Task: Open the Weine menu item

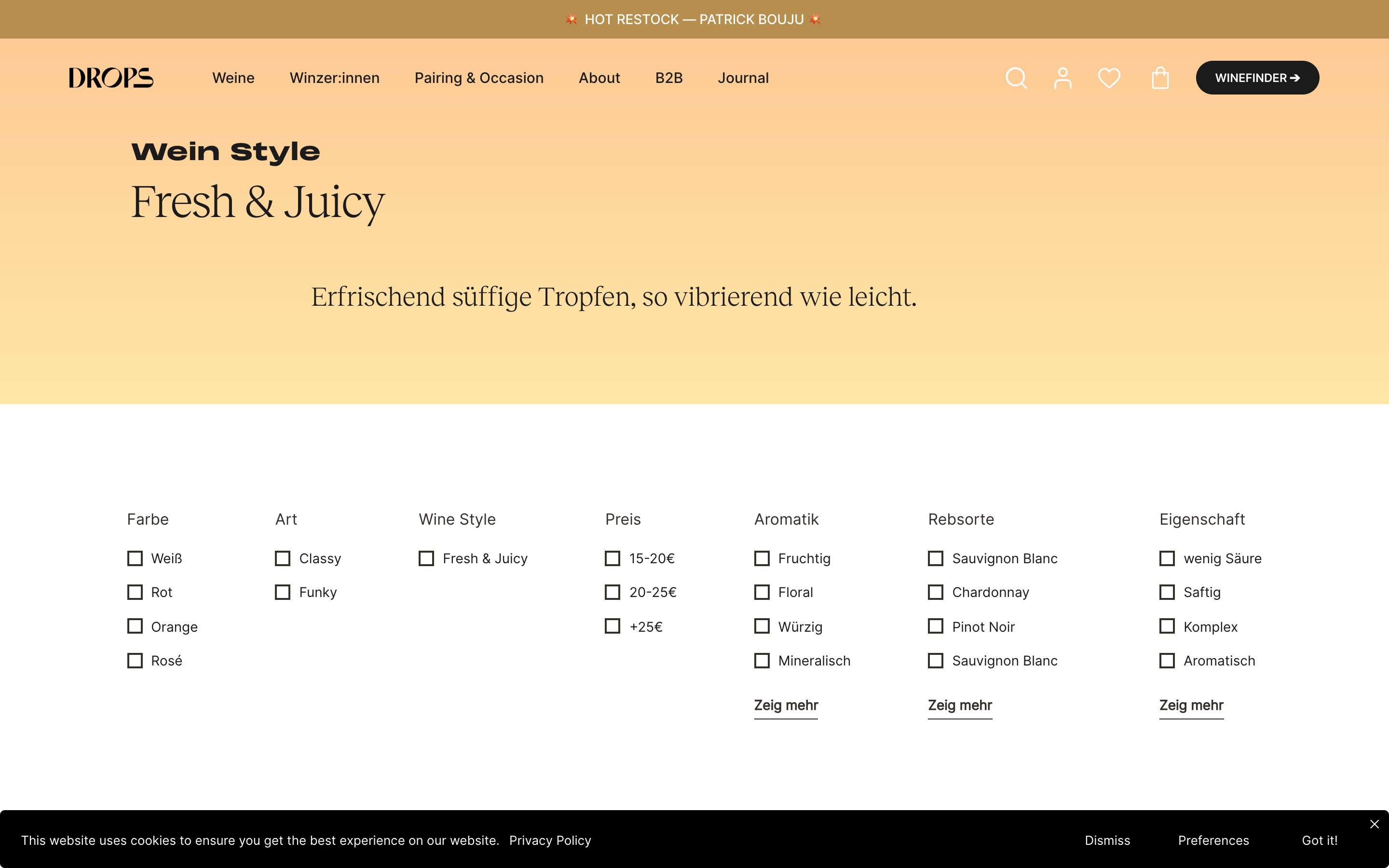Action: point(233,78)
